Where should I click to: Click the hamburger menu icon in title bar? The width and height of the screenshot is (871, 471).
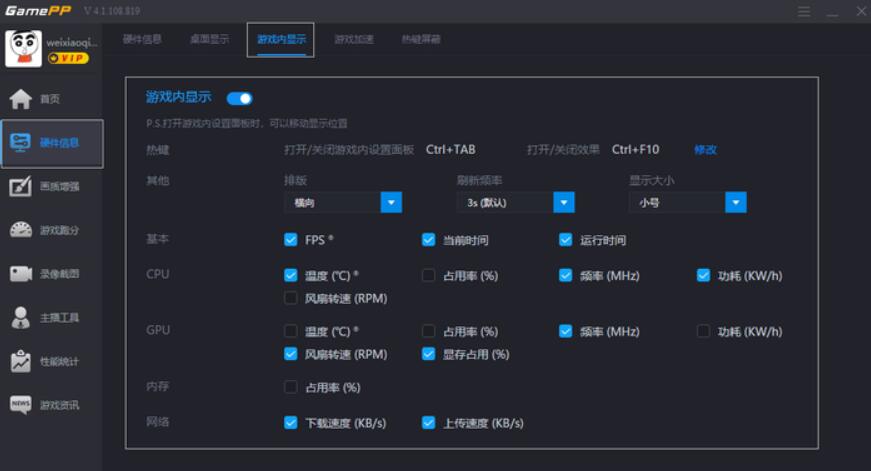tap(804, 11)
